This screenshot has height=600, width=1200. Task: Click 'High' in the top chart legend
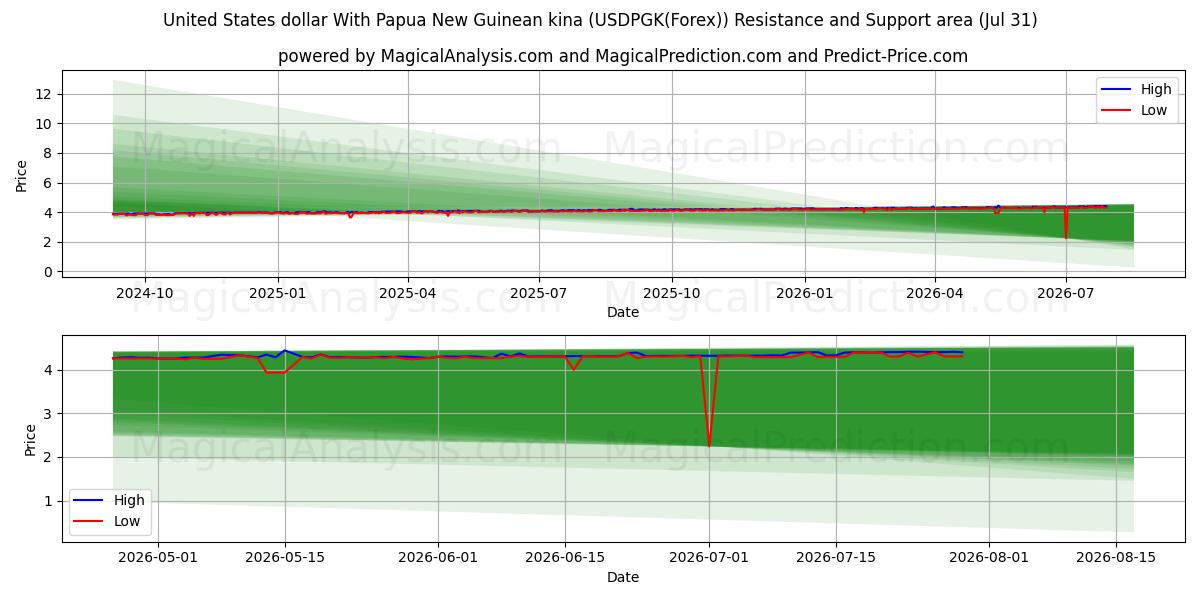click(1156, 89)
